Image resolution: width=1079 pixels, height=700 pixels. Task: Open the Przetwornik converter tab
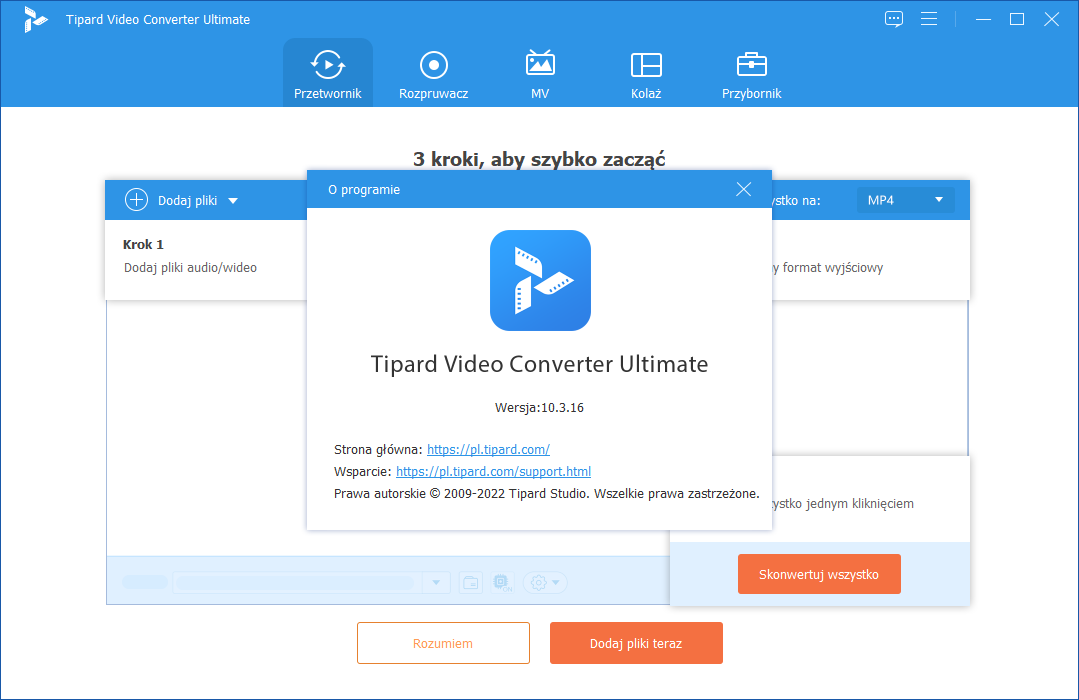click(328, 73)
